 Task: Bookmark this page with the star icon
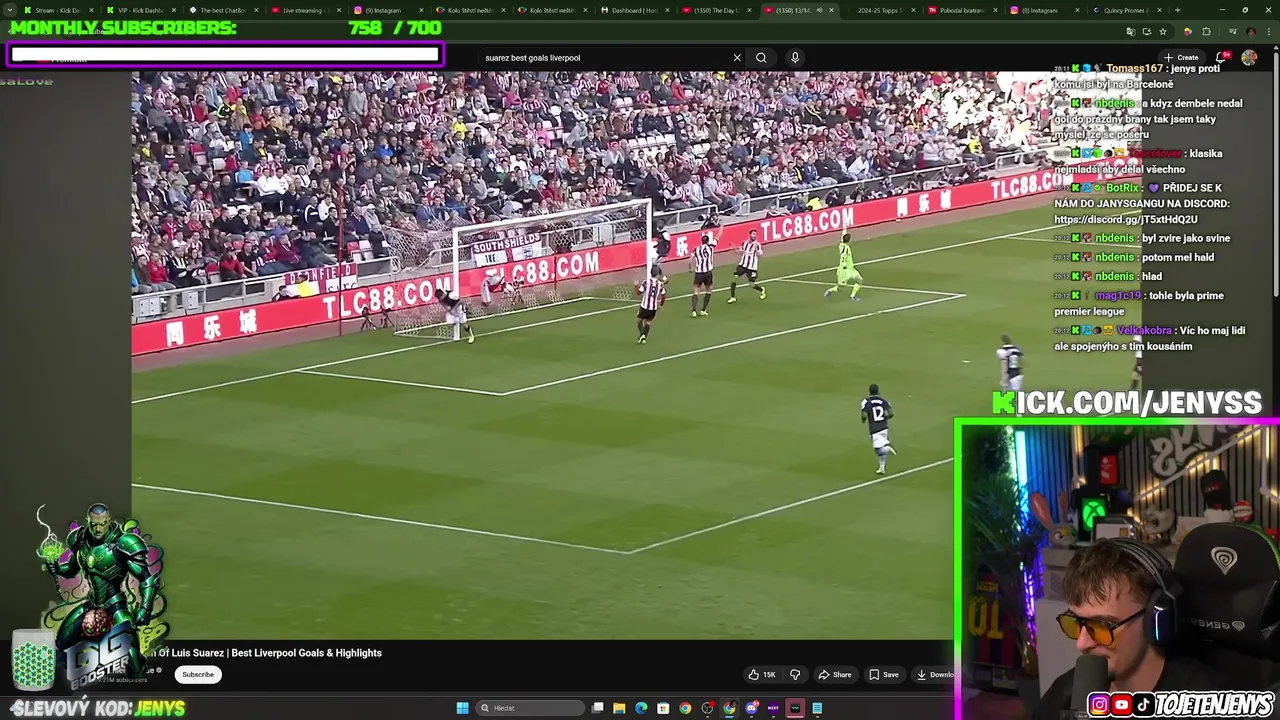(1162, 32)
